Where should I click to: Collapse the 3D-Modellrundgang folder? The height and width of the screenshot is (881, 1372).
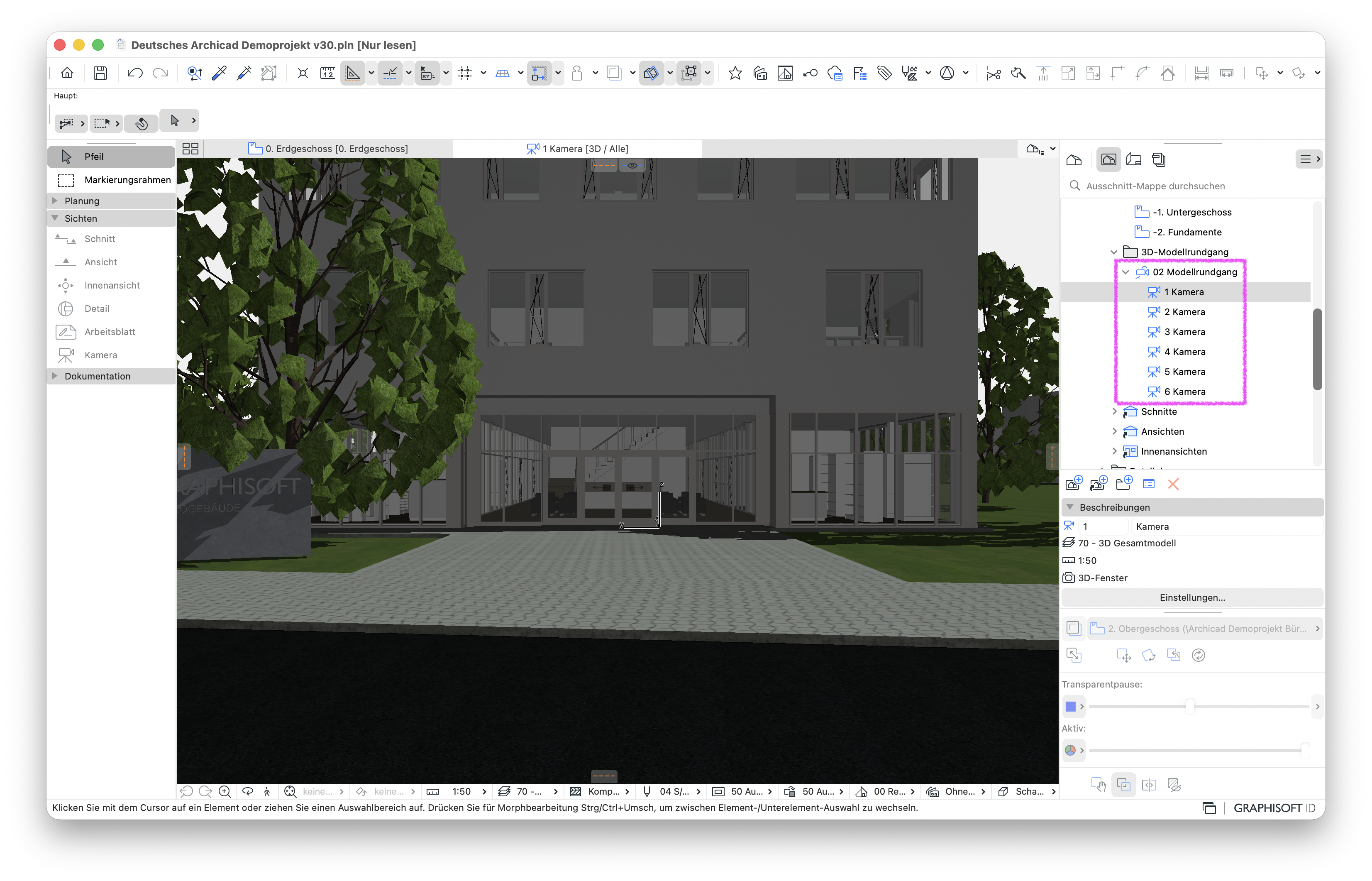1113,252
